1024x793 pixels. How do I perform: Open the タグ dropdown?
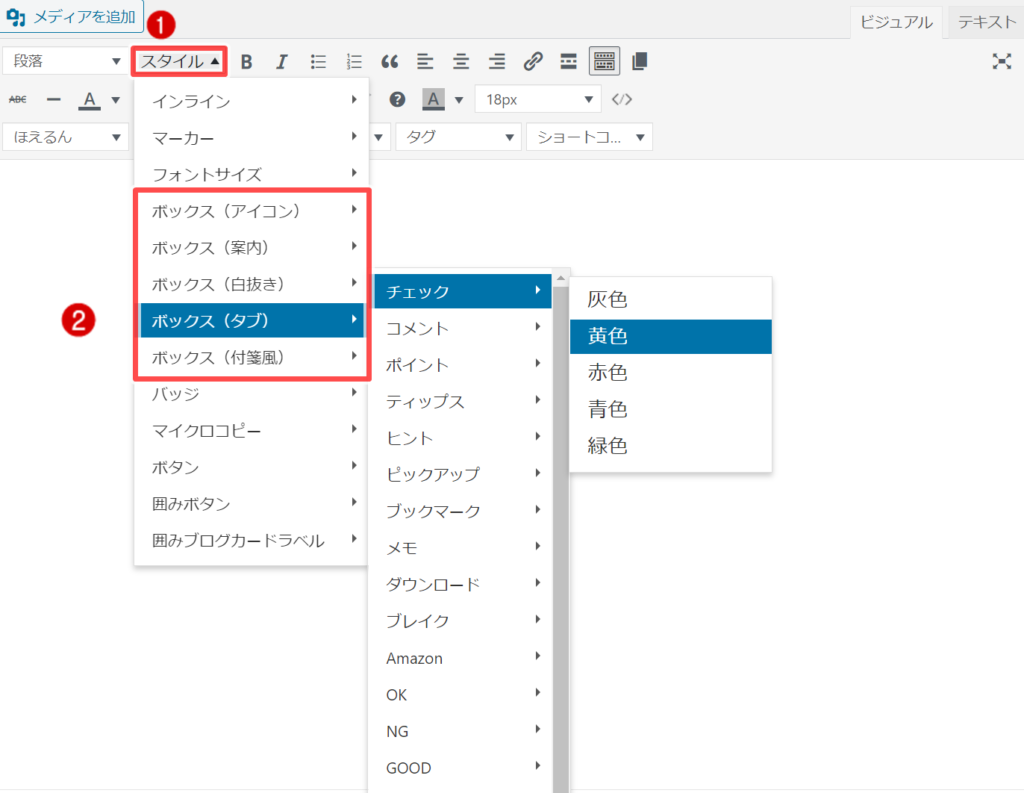pyautogui.click(x=459, y=137)
